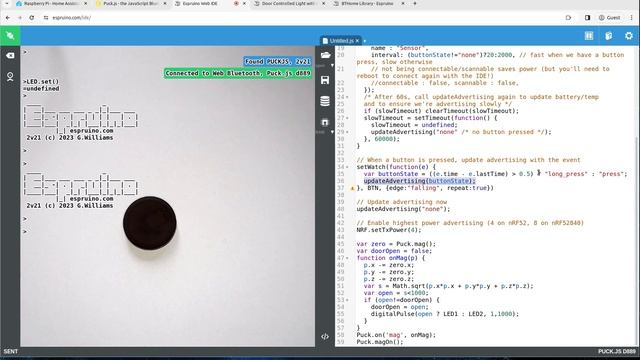Click the SENT status label
This screenshot has height=360, width=640.
click(x=11, y=351)
